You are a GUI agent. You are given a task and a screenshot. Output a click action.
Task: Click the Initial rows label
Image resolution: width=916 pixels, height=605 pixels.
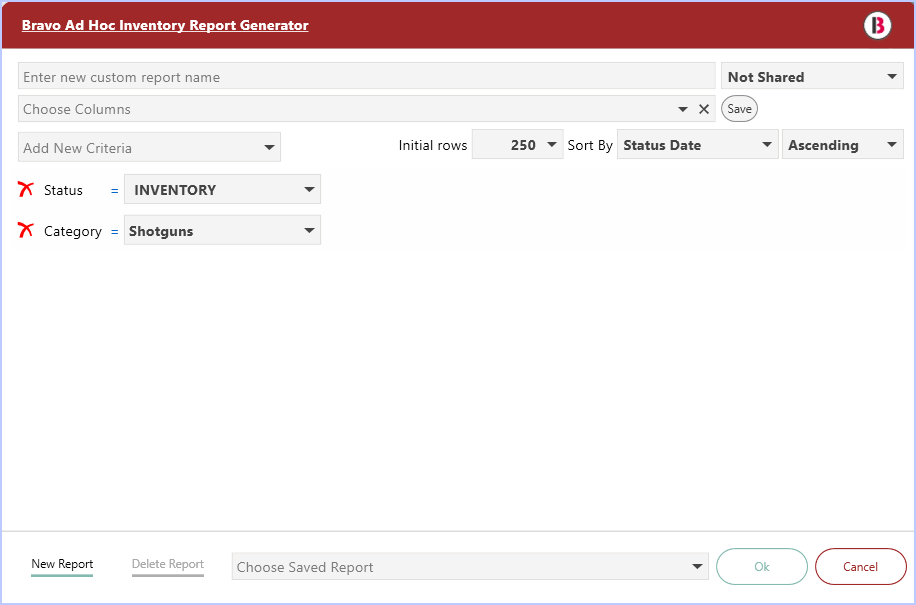[x=433, y=145]
